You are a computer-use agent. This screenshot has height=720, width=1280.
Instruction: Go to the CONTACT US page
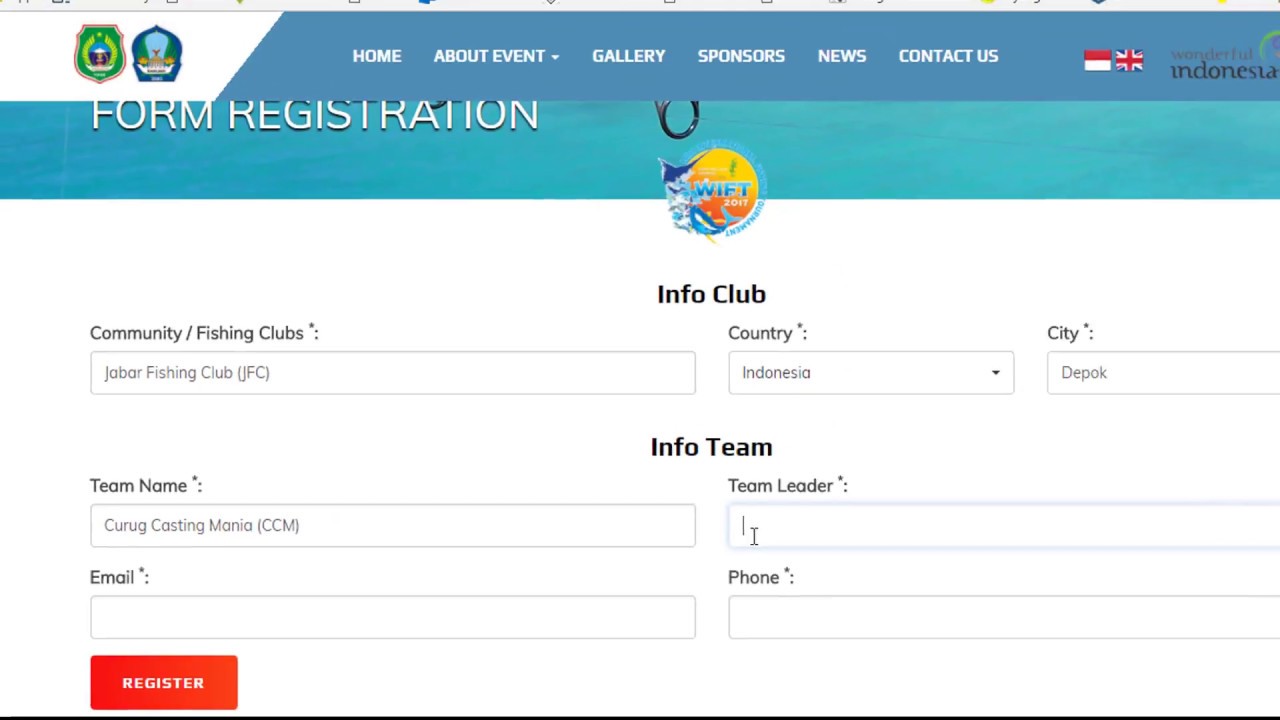(x=948, y=56)
